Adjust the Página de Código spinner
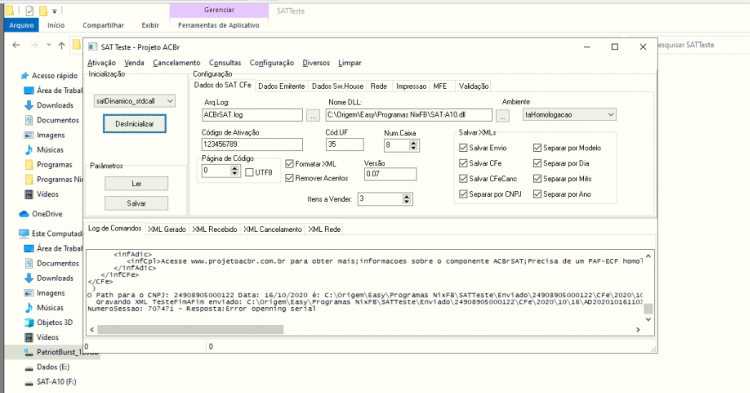Screen dimensions: 750x393 click(x=234, y=171)
